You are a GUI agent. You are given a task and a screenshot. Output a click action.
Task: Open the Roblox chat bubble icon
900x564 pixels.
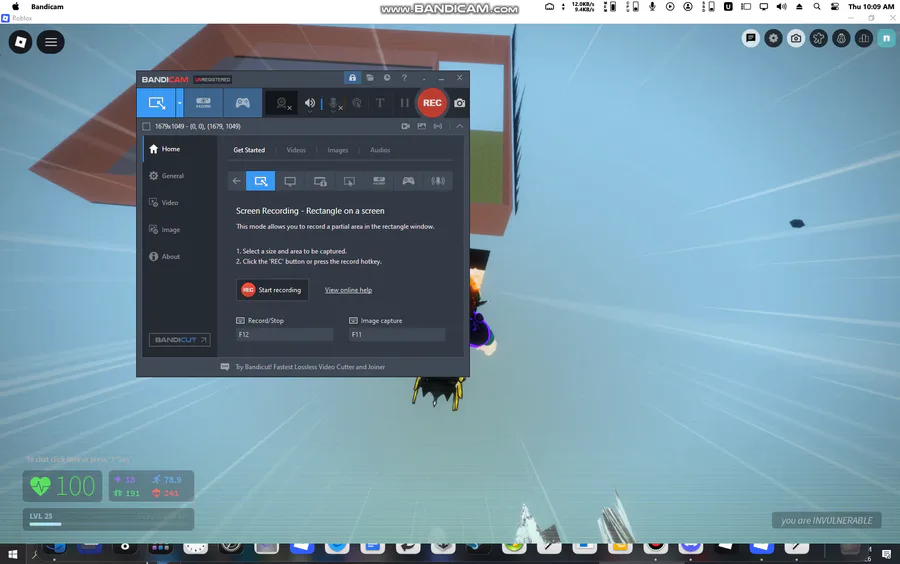point(750,38)
